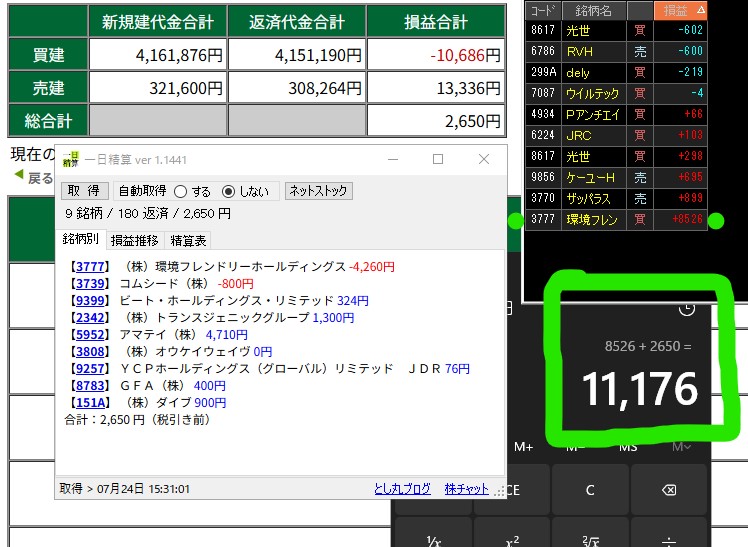Click the 2,650円 total in 総合計 row
The image size is (748, 547).
click(436, 121)
